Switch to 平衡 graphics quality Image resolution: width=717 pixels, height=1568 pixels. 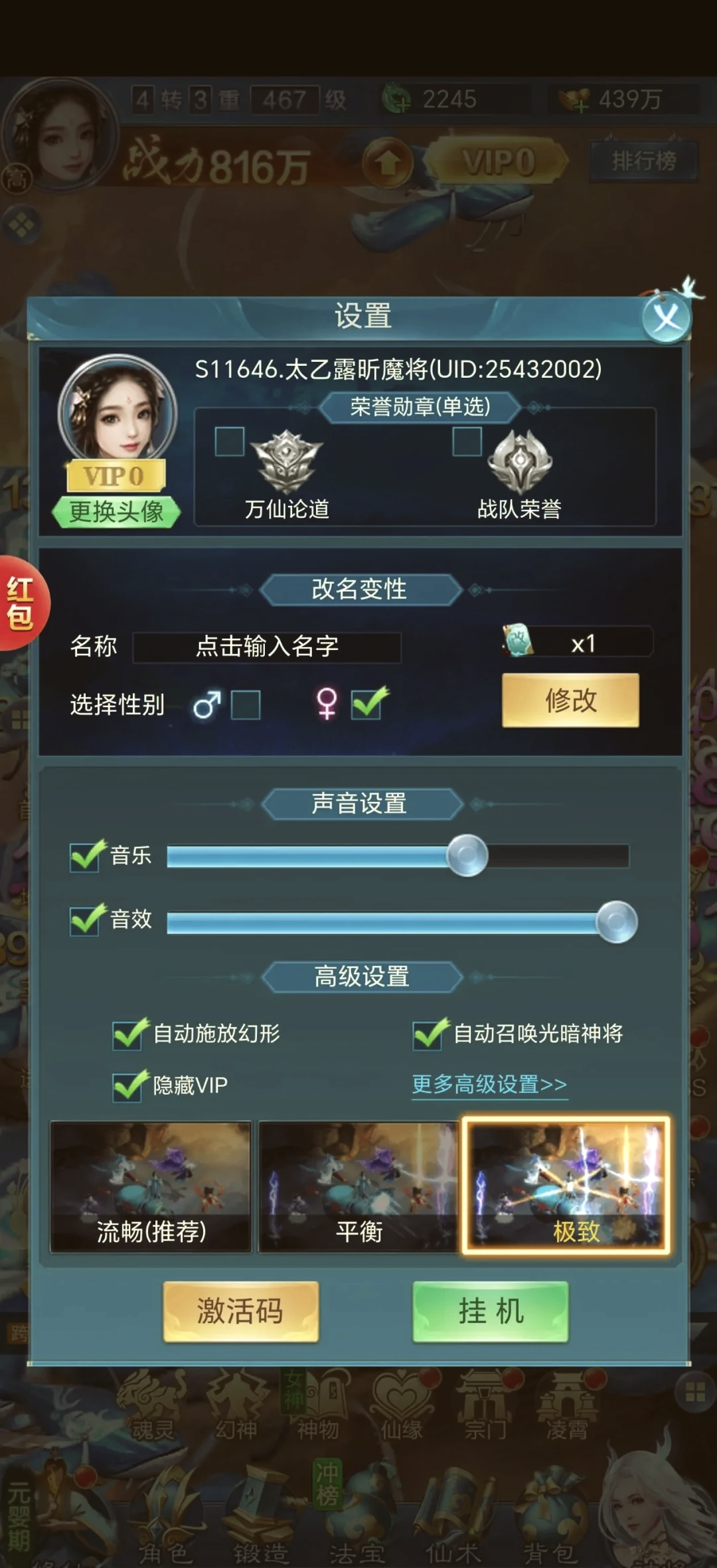click(x=358, y=1187)
